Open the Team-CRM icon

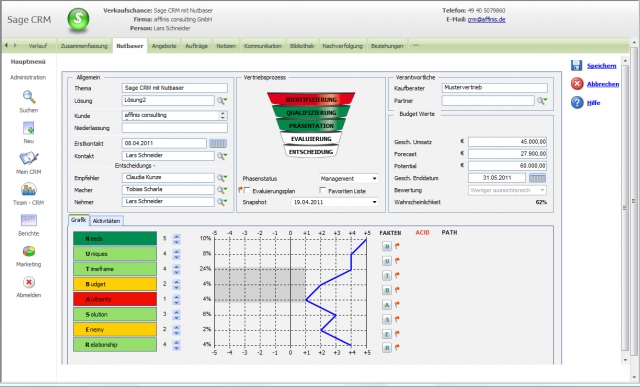click(x=29, y=189)
